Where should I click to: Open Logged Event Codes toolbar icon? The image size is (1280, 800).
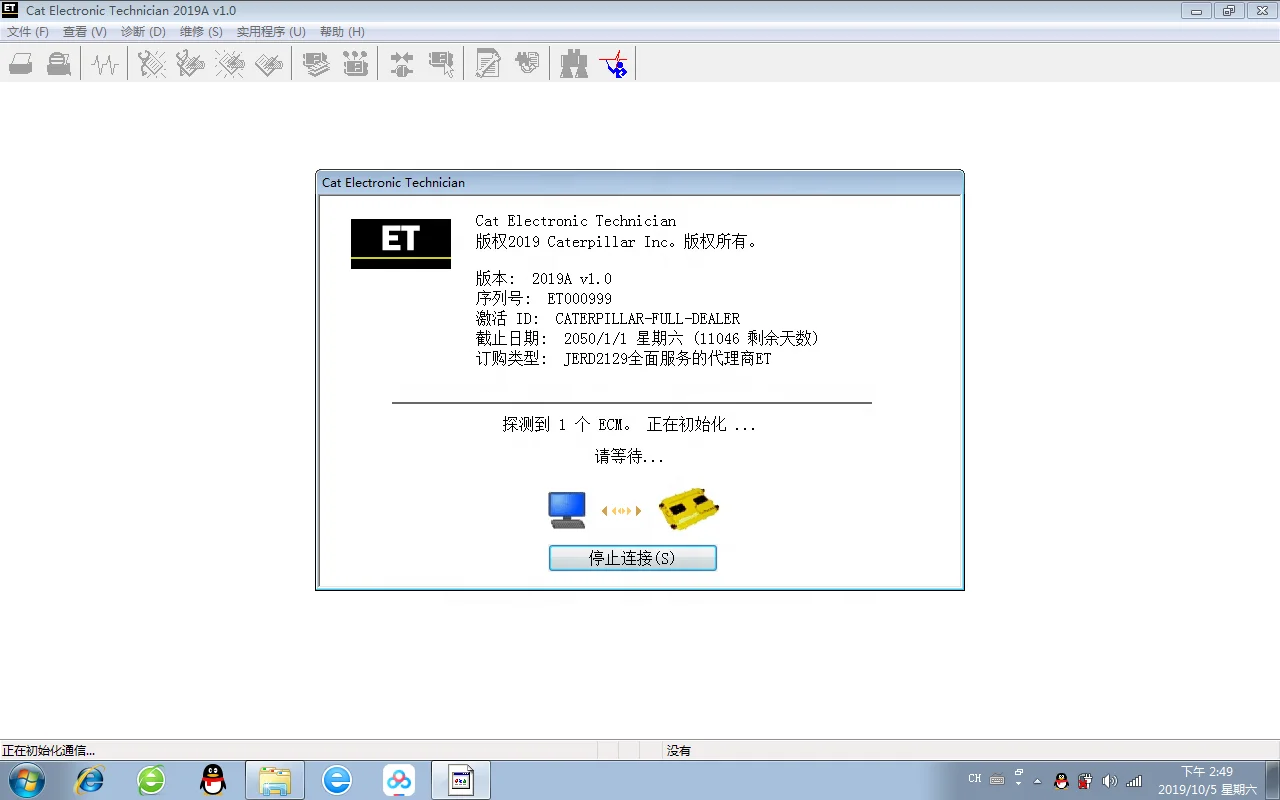click(268, 65)
